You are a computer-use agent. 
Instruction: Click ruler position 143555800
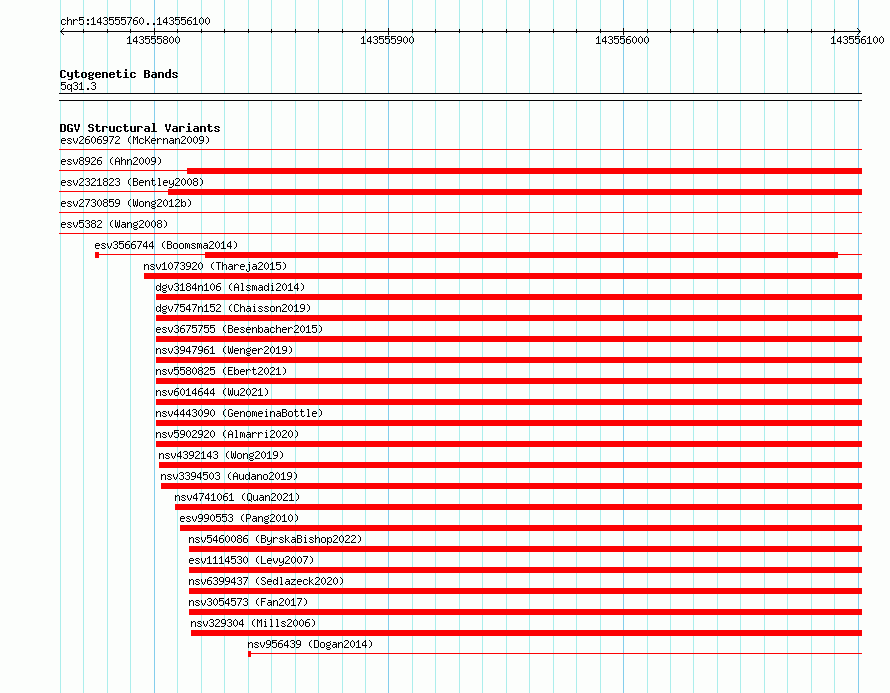[x=153, y=40]
